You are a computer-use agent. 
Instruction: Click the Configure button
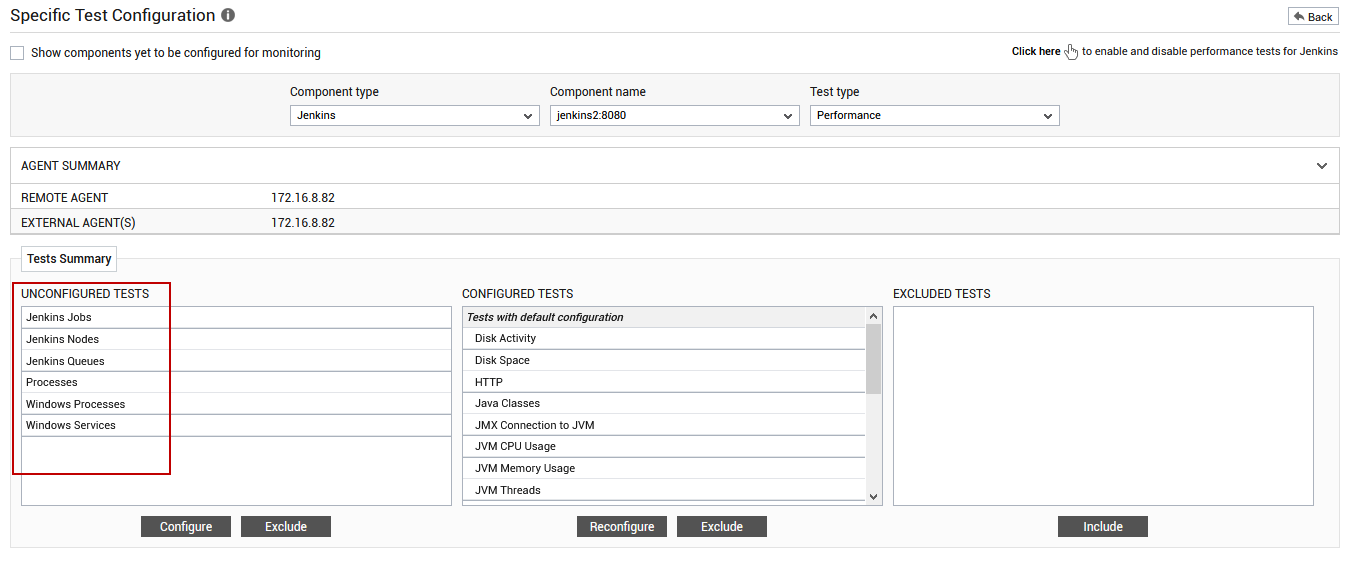tap(186, 527)
